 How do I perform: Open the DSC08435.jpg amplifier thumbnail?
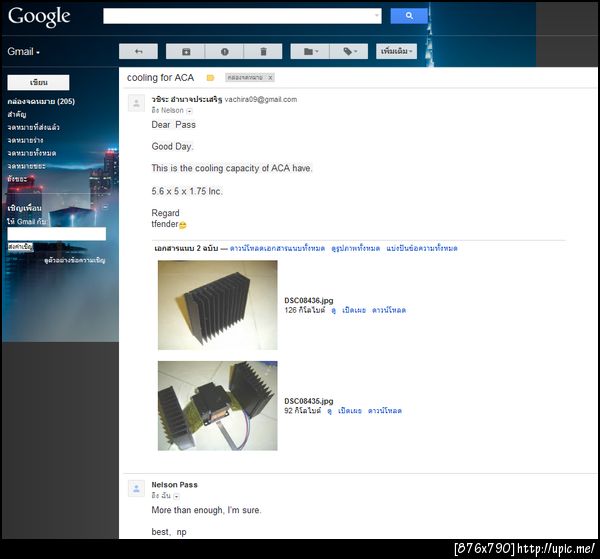217,406
